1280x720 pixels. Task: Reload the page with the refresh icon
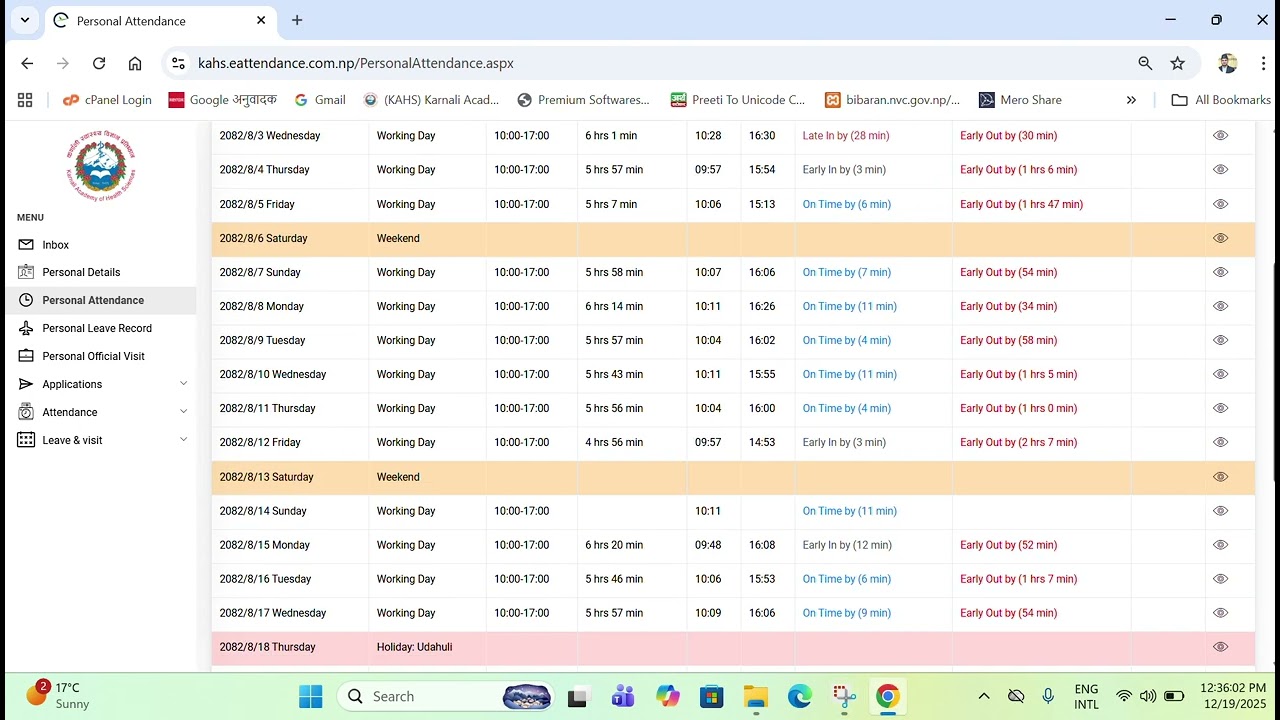click(x=99, y=63)
